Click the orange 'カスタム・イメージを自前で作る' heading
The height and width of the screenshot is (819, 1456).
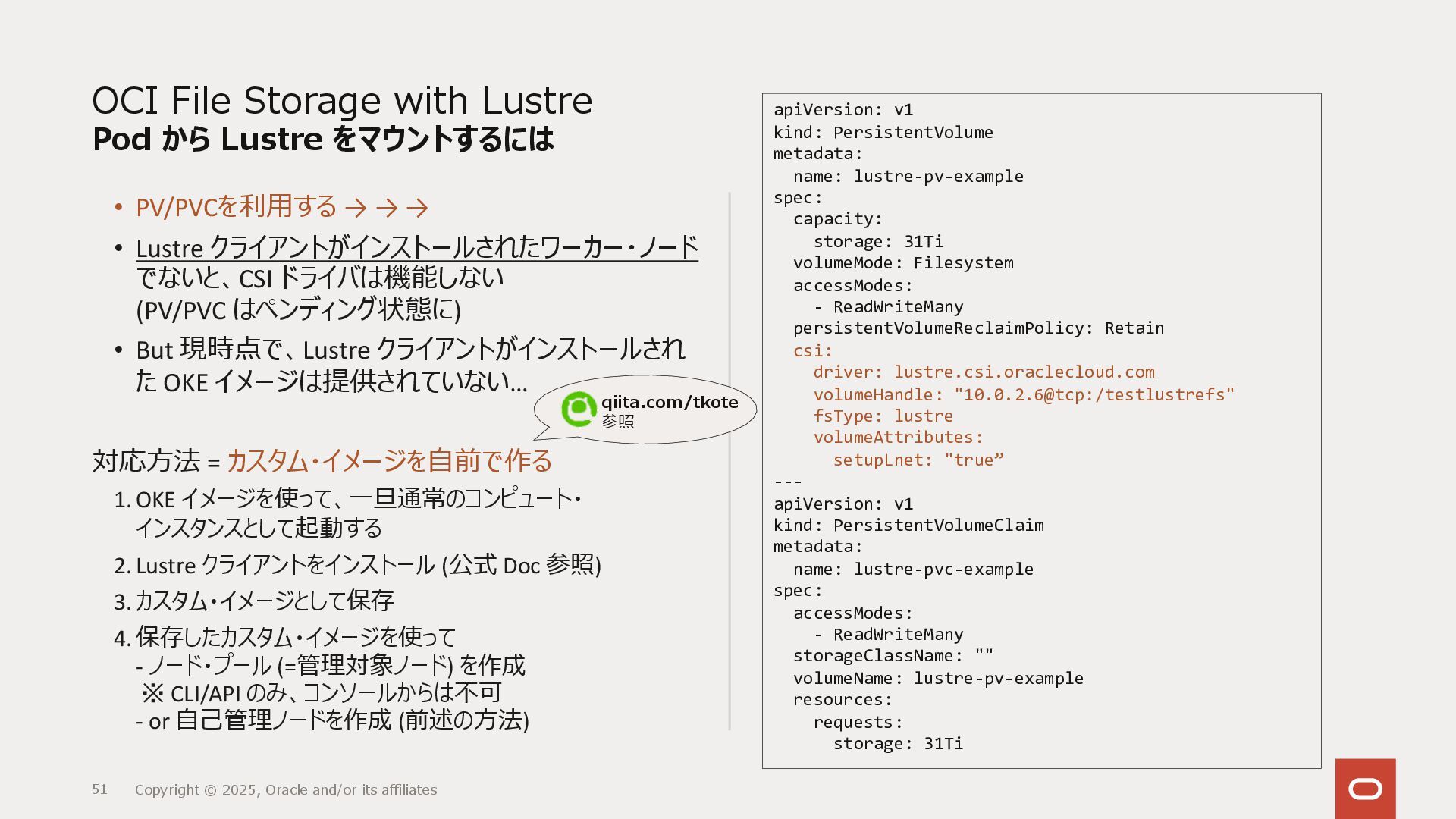click(389, 461)
